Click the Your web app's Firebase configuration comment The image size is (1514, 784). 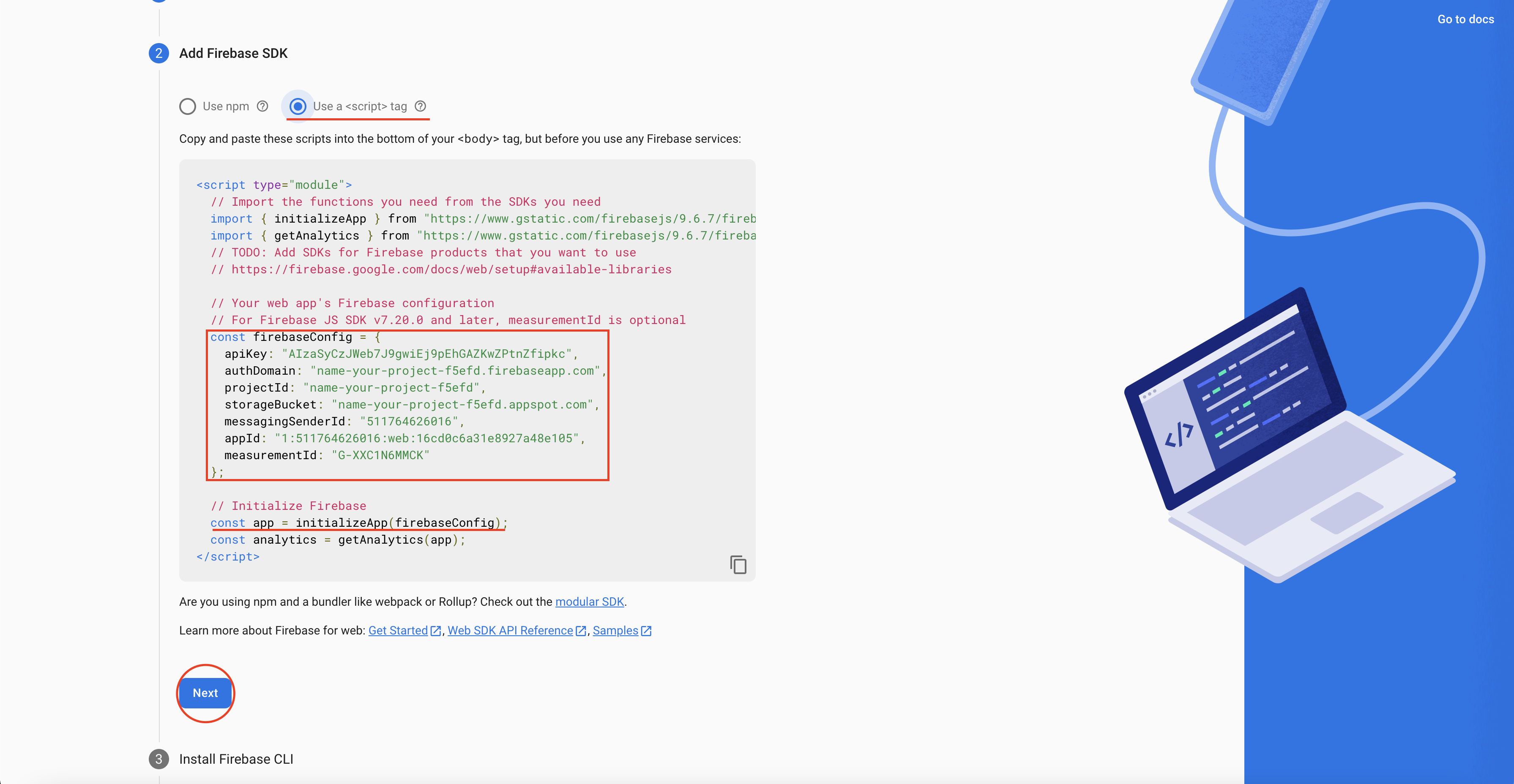tap(352, 303)
